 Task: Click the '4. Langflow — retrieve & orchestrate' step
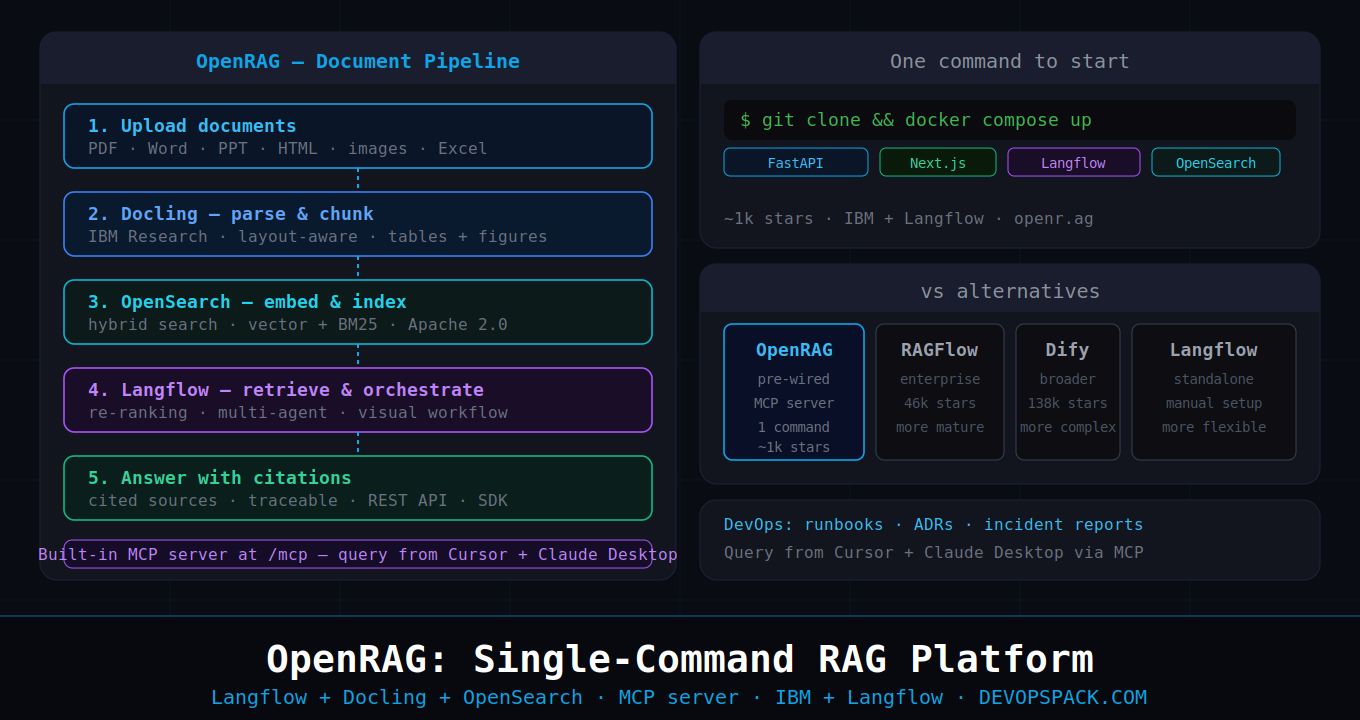[358, 400]
